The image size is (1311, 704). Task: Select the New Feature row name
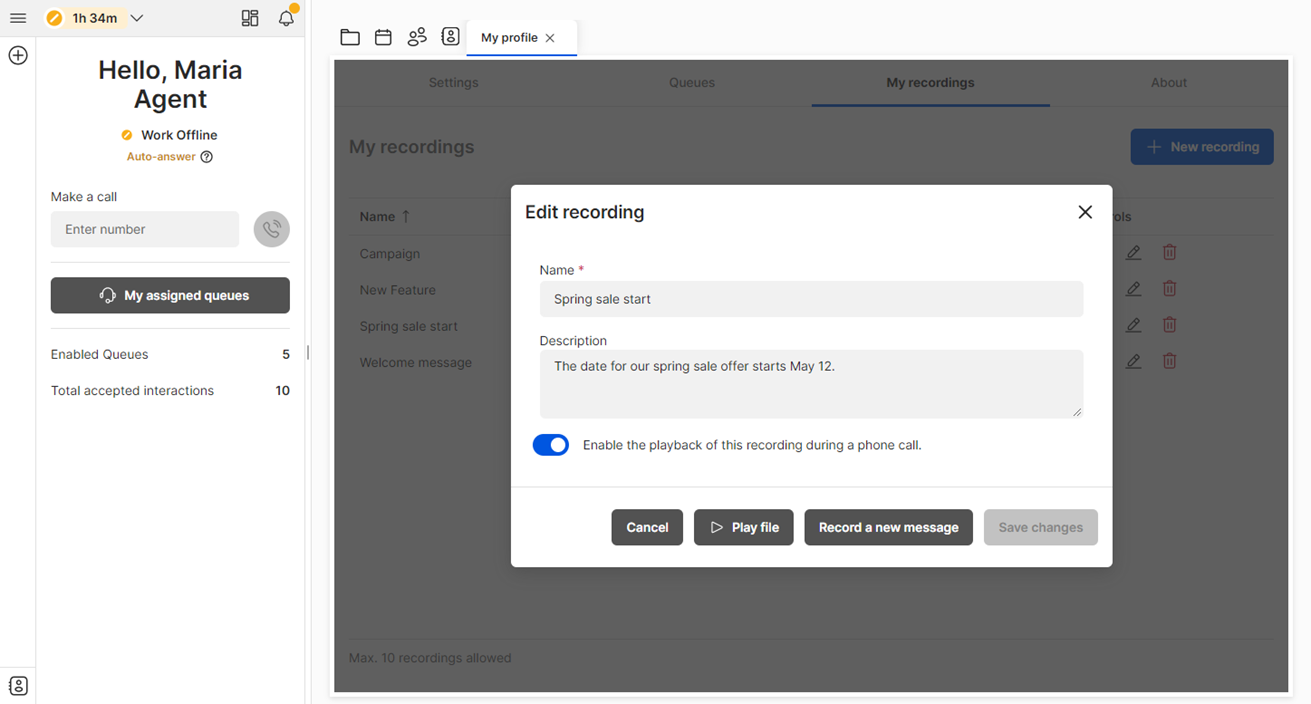click(398, 290)
